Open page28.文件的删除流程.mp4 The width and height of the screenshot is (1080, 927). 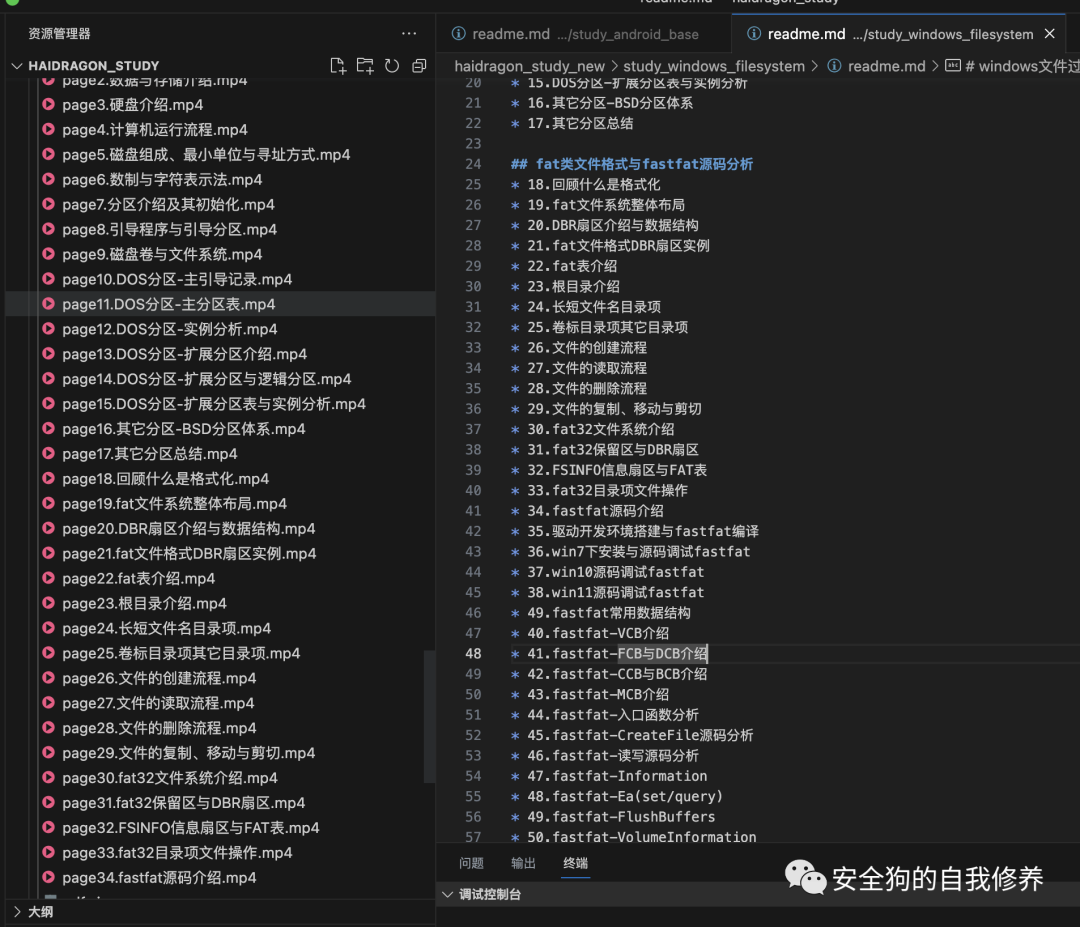pyautogui.click(x=159, y=728)
